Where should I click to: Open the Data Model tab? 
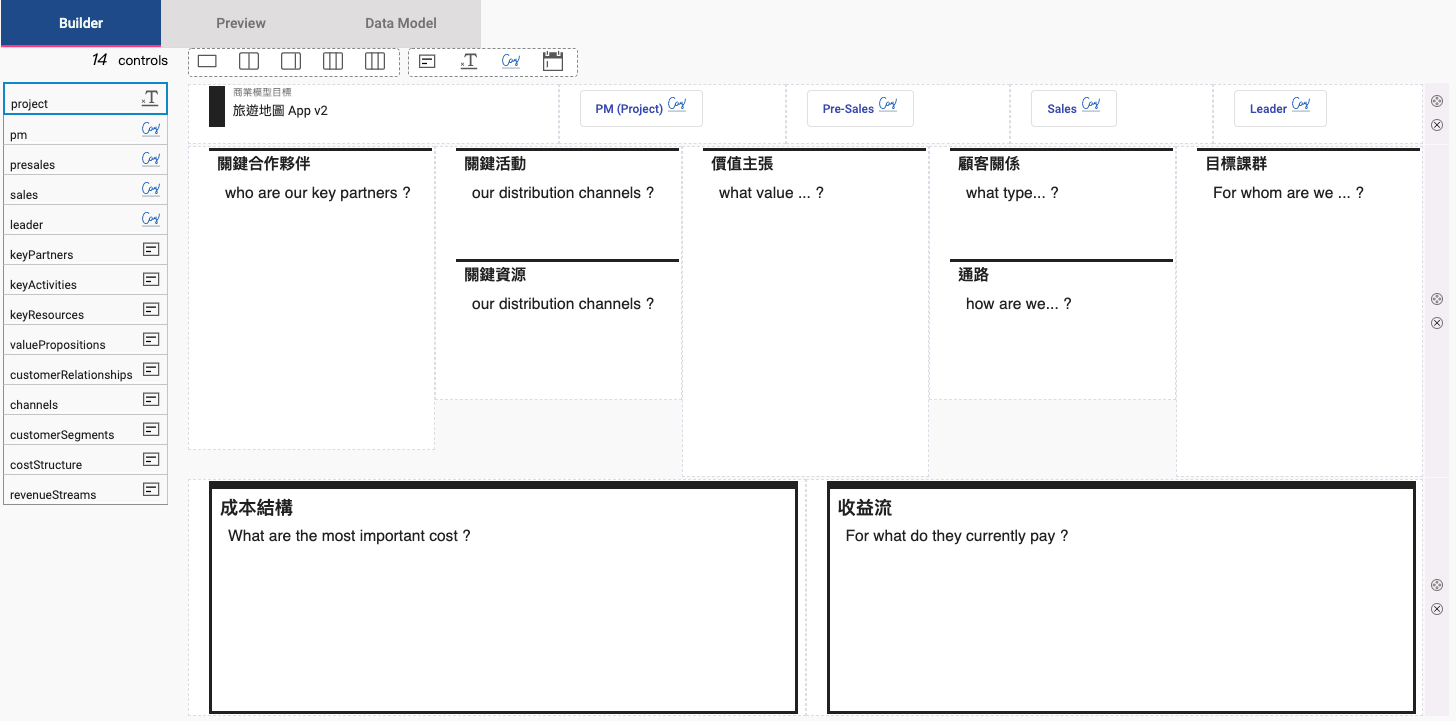pyautogui.click(x=401, y=23)
